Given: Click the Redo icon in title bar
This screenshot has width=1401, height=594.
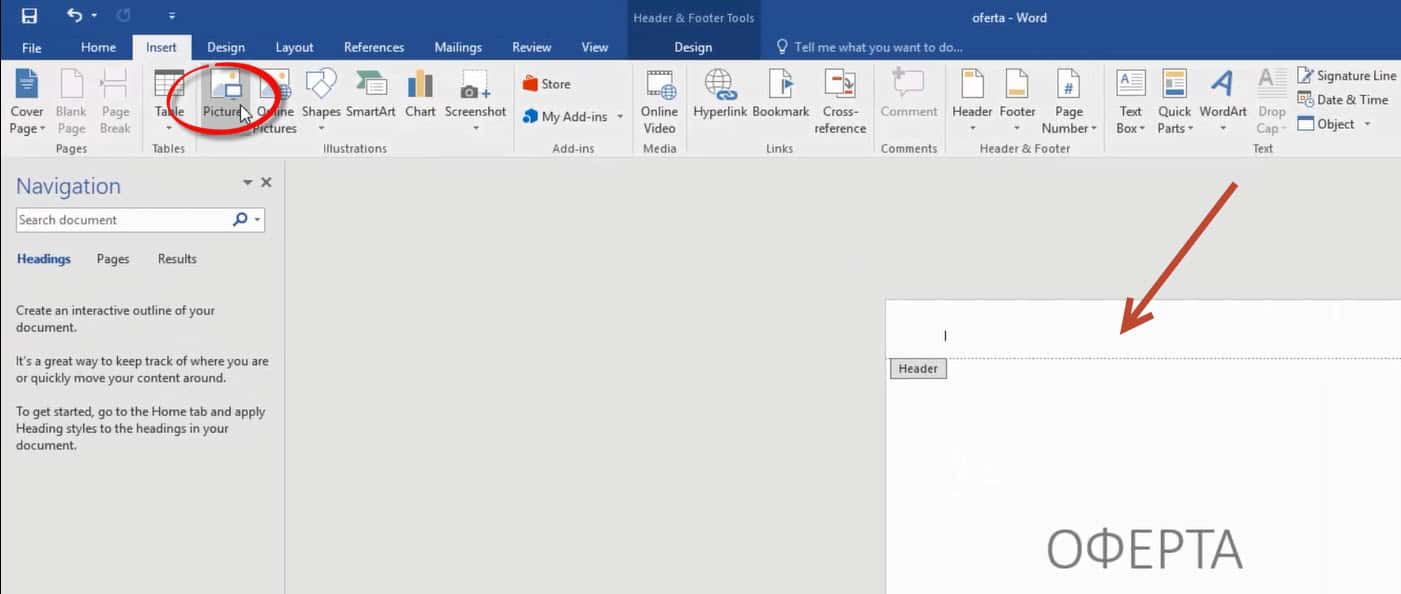Looking at the screenshot, I should pos(123,16).
